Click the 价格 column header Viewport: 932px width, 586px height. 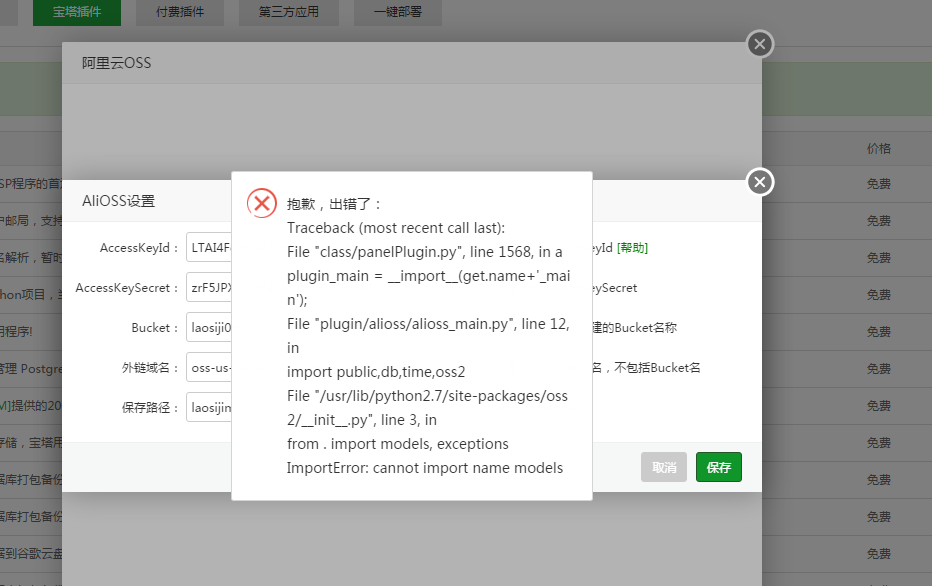point(879,149)
